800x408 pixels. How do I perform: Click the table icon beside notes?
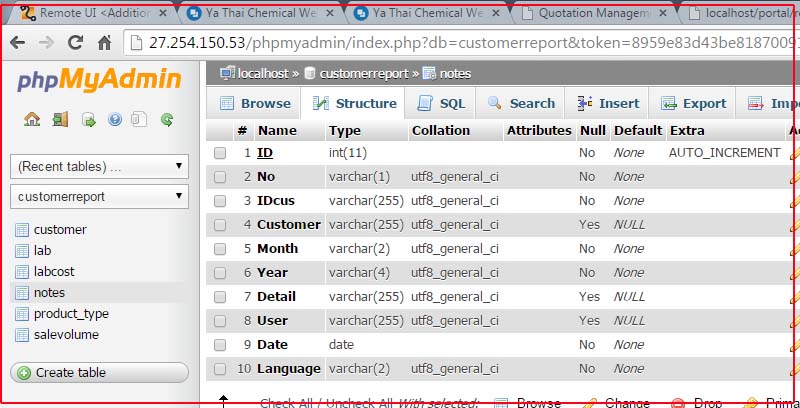(22, 293)
